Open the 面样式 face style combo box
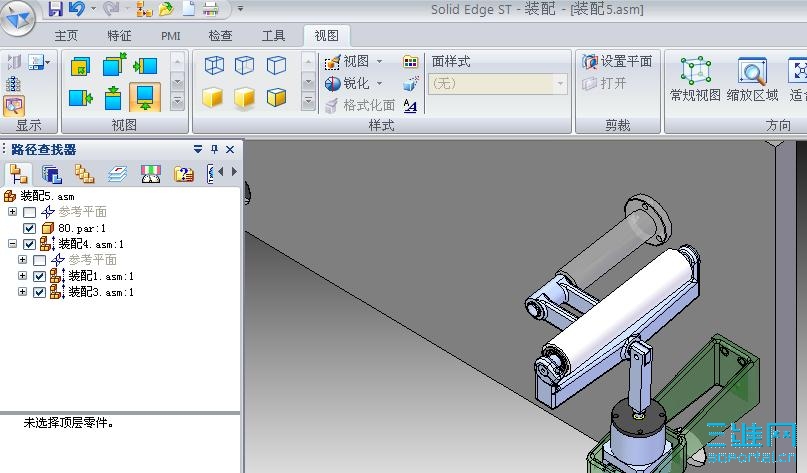807x473 pixels. pos(498,84)
